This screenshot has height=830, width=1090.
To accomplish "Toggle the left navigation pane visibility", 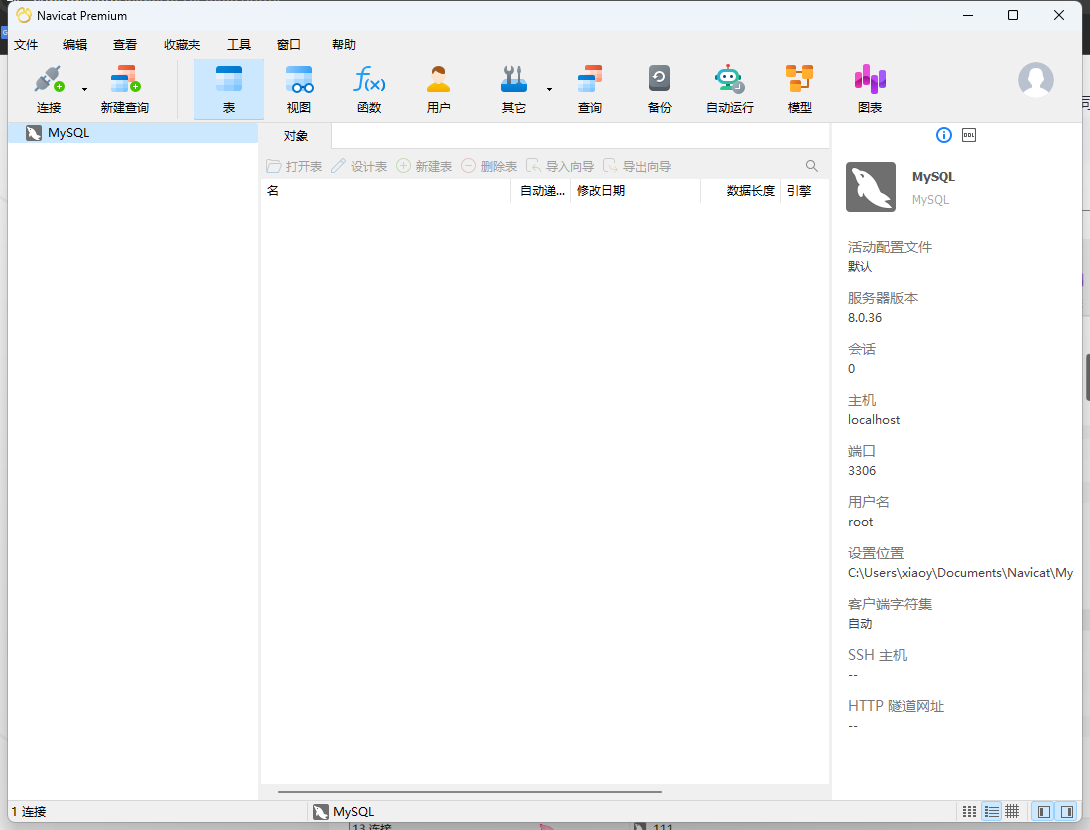I will [1043, 811].
